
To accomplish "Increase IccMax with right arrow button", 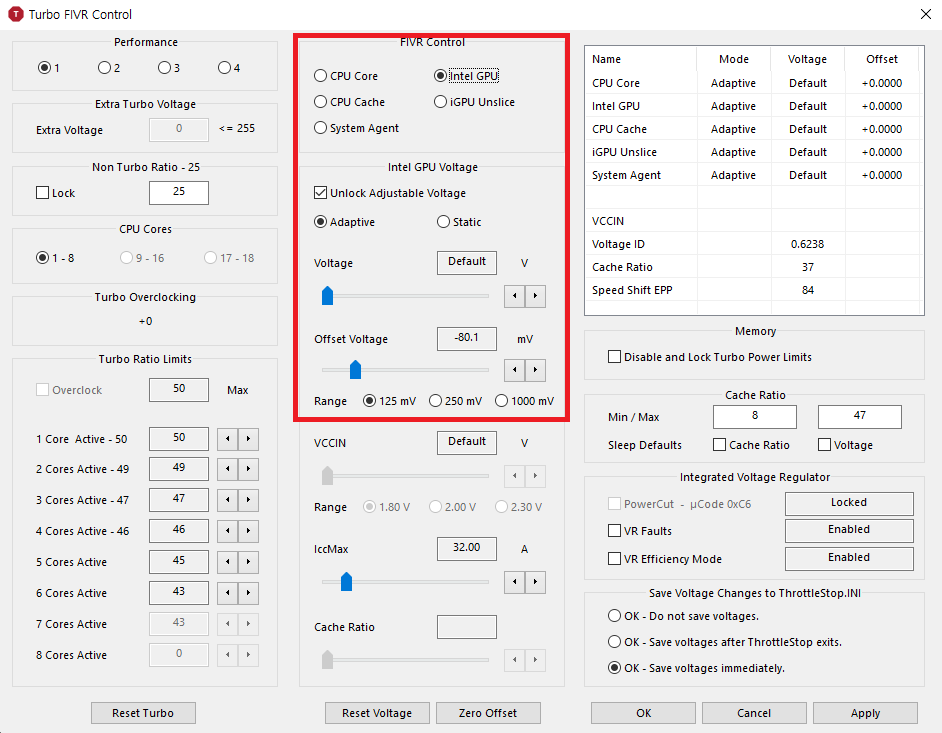I will point(535,582).
